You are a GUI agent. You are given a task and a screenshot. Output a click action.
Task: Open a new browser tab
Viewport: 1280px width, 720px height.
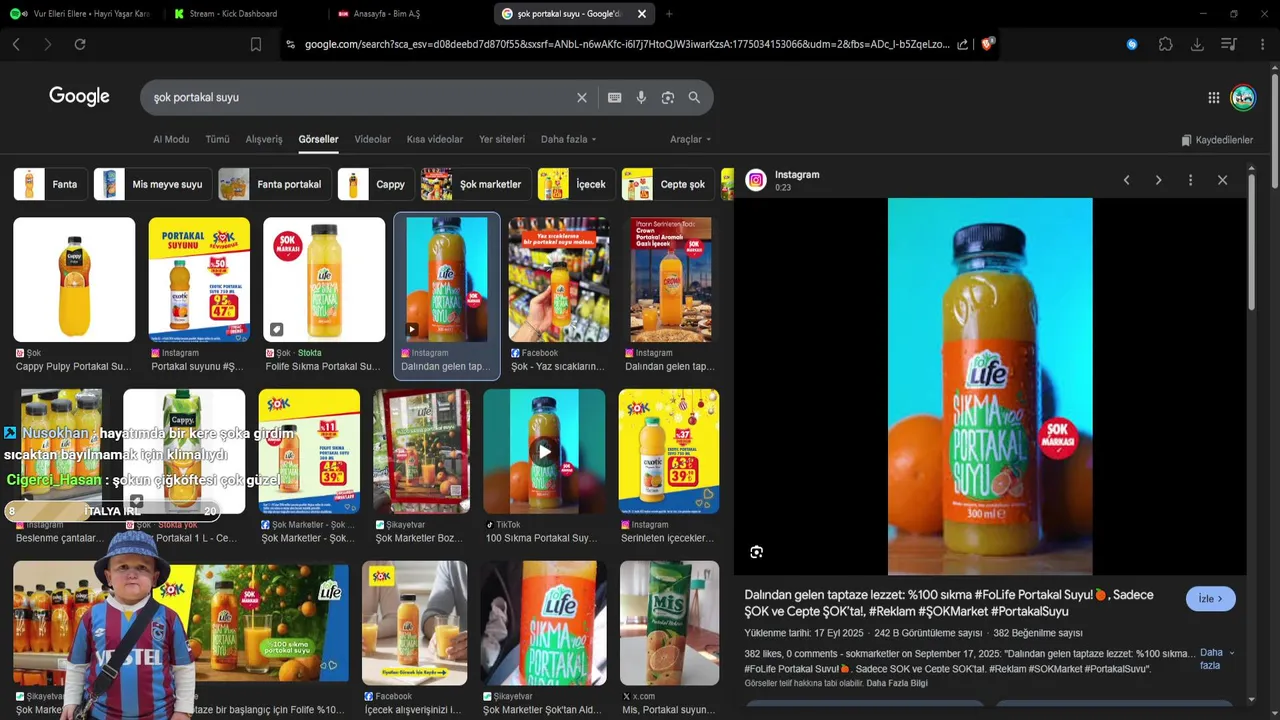coord(669,14)
